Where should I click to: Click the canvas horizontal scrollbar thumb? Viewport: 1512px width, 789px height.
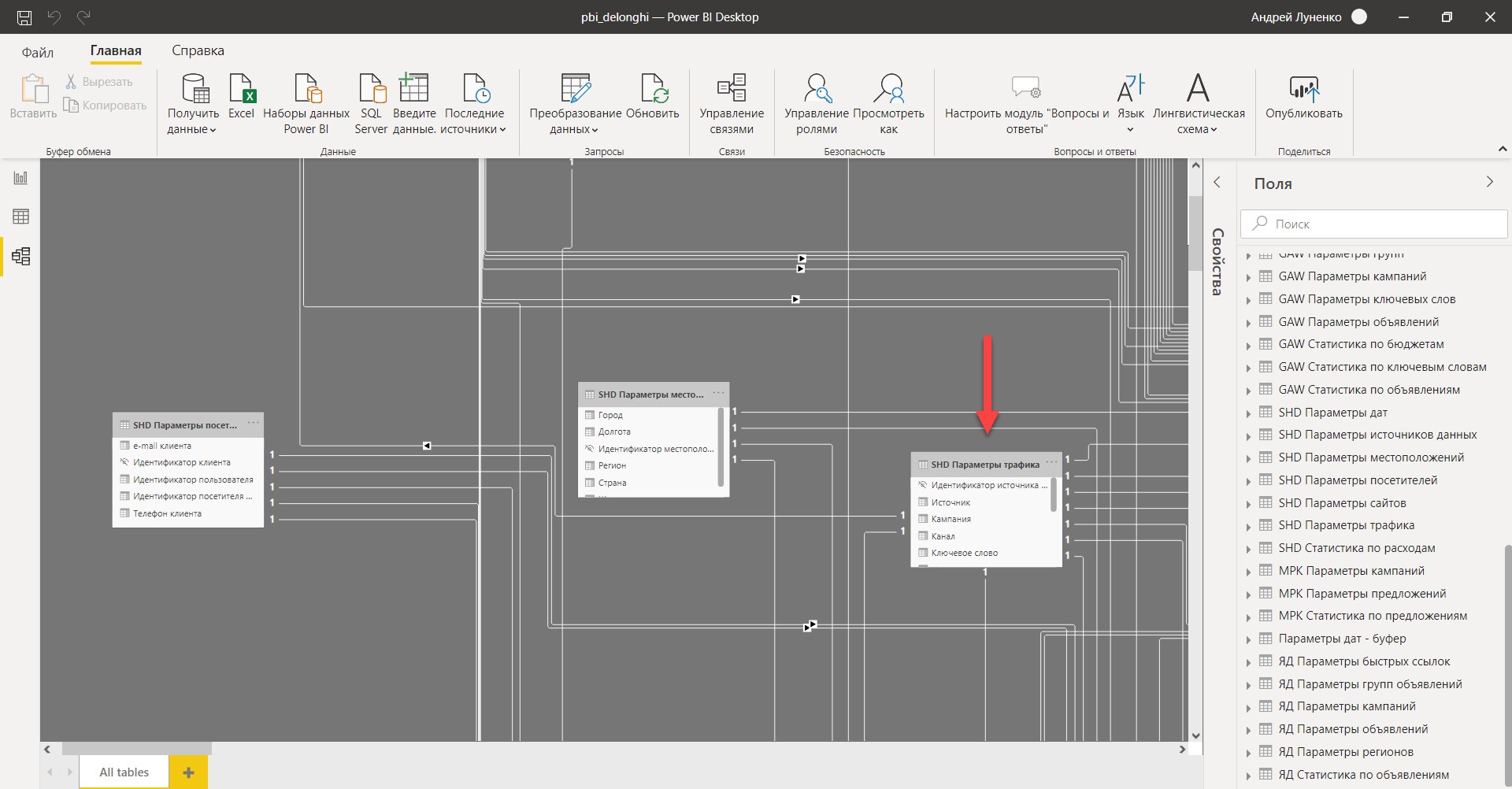tap(136, 749)
